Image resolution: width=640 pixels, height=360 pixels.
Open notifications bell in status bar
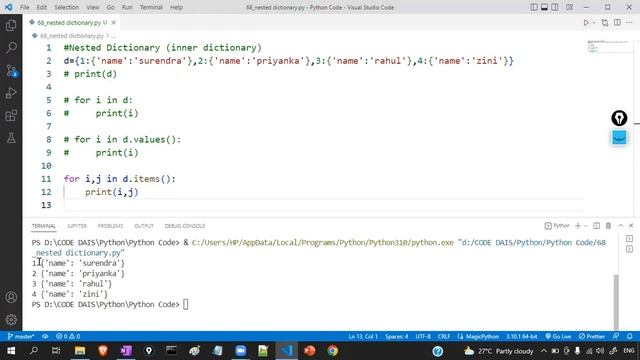click(630, 336)
